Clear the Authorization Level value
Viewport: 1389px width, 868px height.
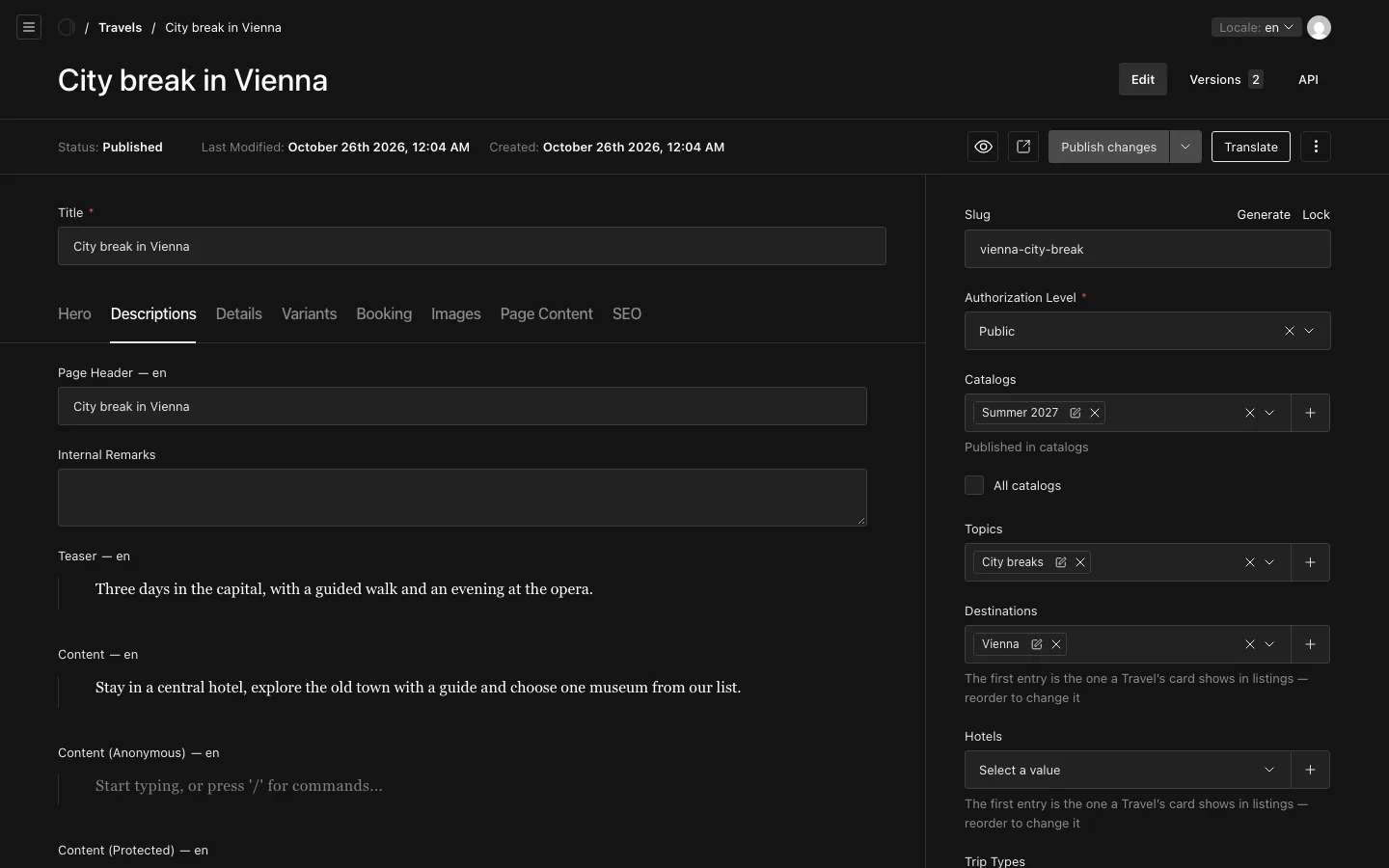point(1290,331)
